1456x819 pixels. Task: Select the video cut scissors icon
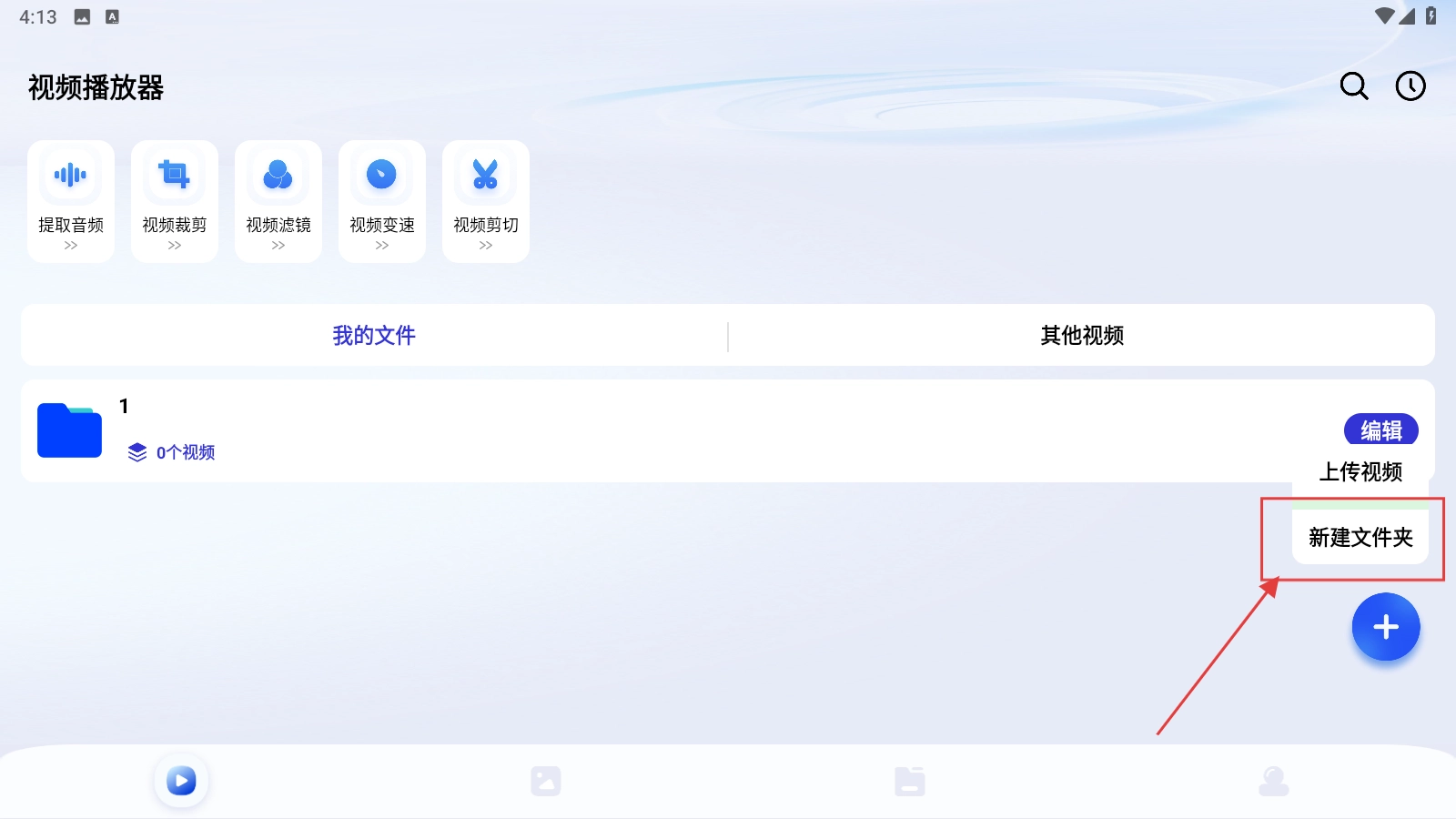(486, 175)
